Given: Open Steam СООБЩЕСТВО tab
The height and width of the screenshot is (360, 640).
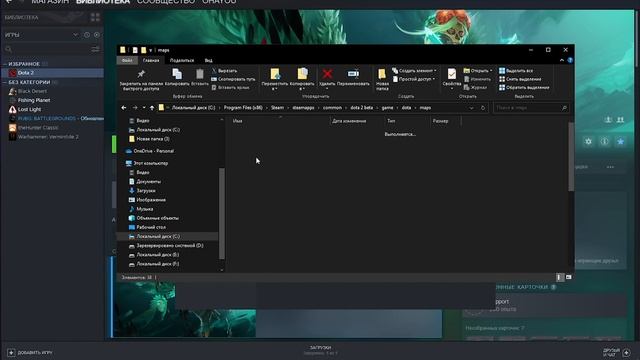Looking at the screenshot, I should point(166,2).
